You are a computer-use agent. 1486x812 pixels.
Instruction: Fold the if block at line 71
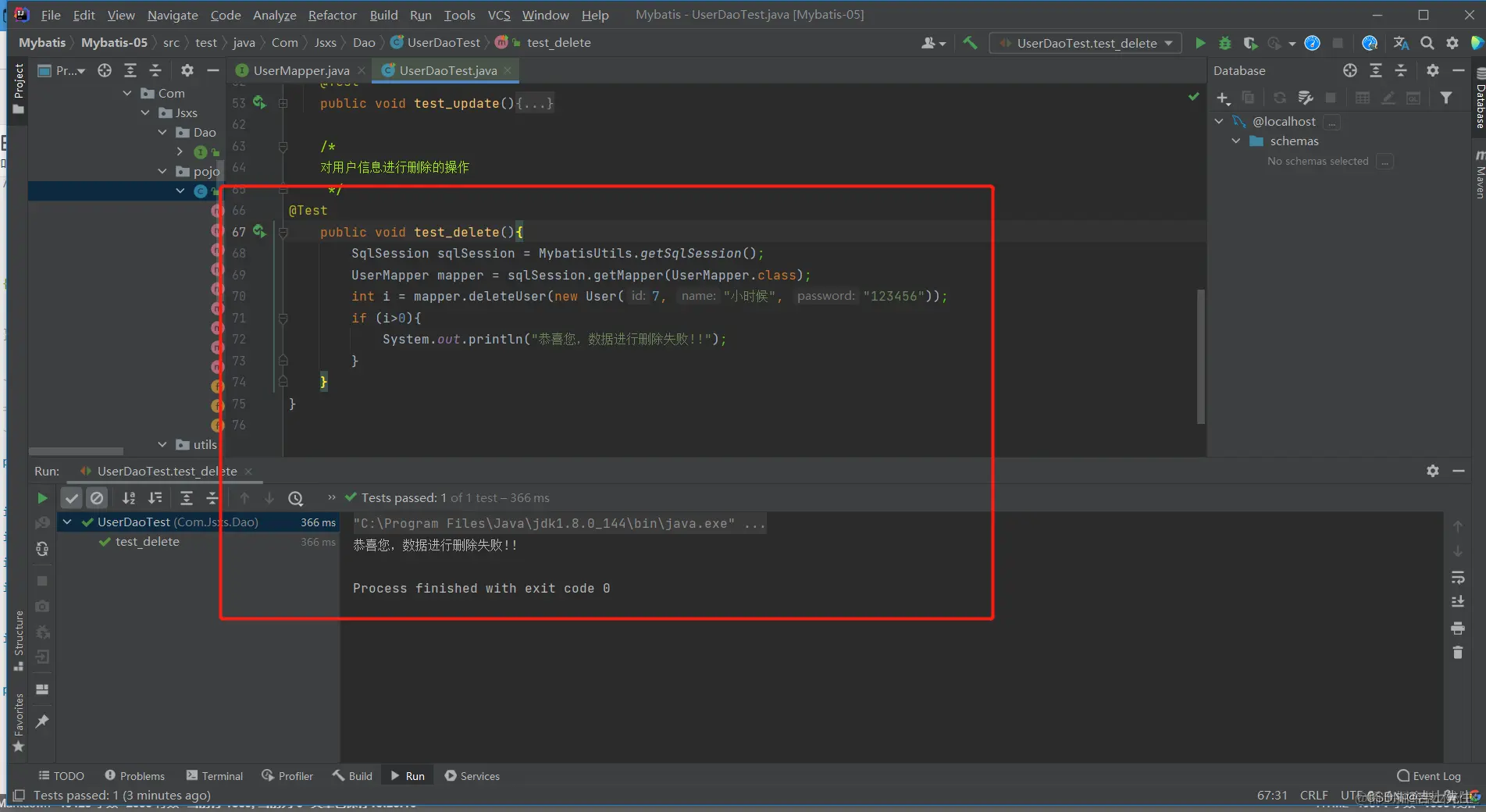coord(283,318)
